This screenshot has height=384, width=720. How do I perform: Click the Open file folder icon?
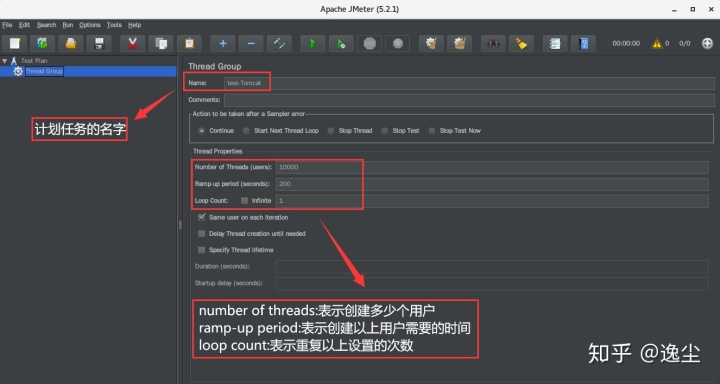71,44
